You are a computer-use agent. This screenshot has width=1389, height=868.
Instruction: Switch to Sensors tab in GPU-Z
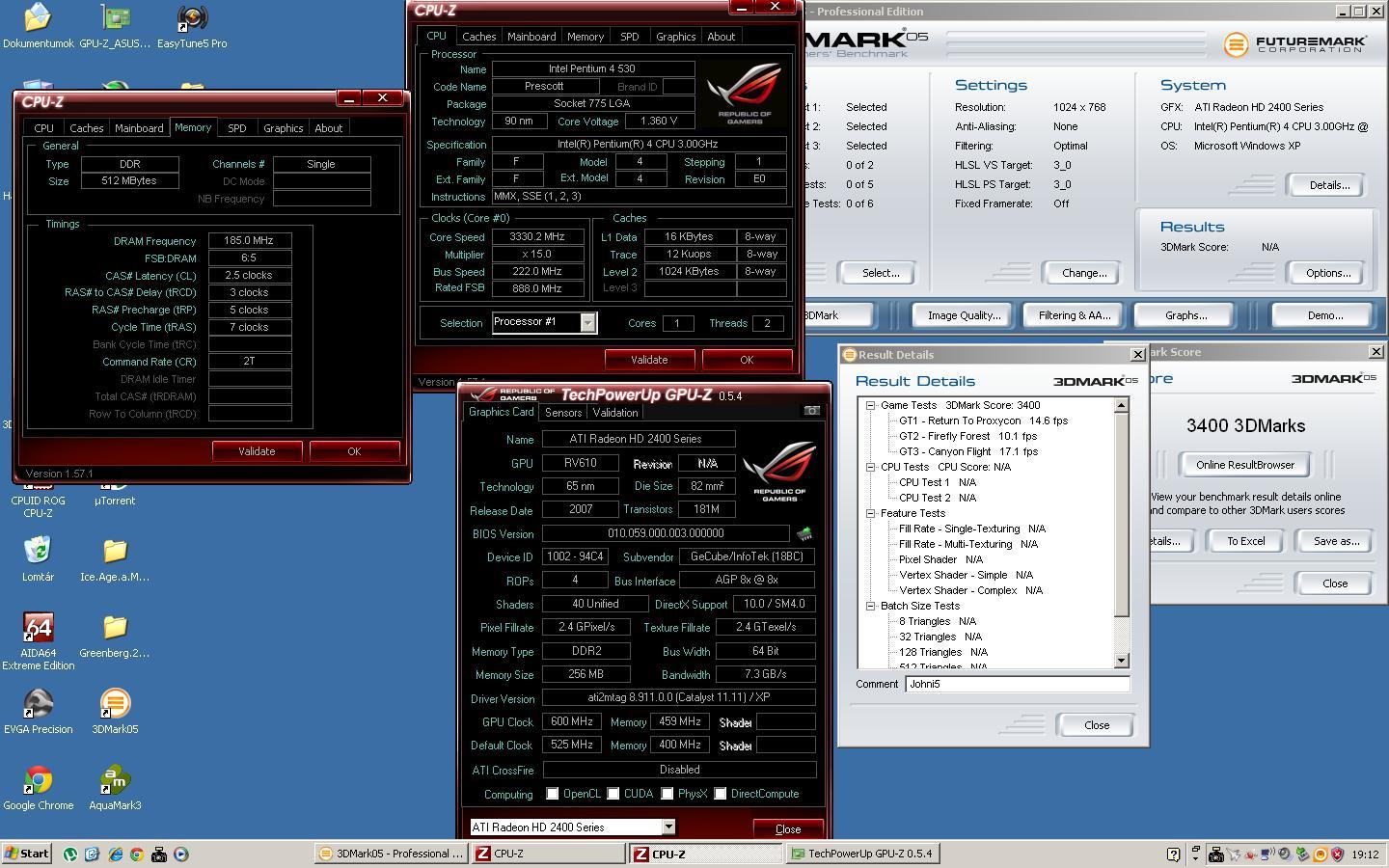(563, 413)
